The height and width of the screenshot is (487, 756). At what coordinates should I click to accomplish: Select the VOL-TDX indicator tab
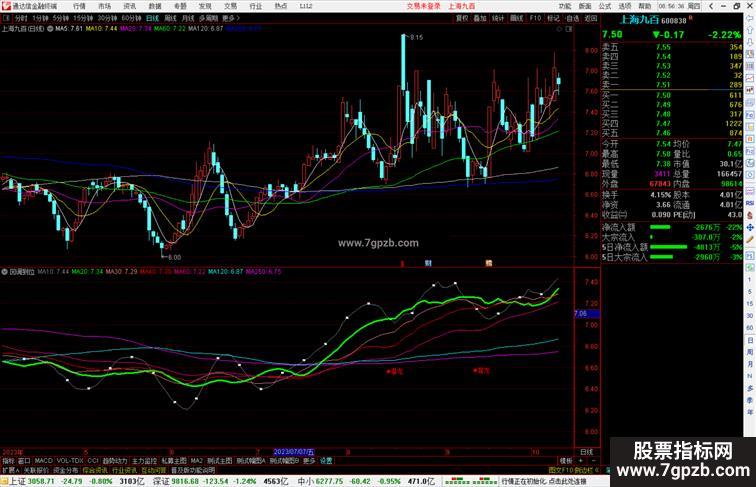70,460
